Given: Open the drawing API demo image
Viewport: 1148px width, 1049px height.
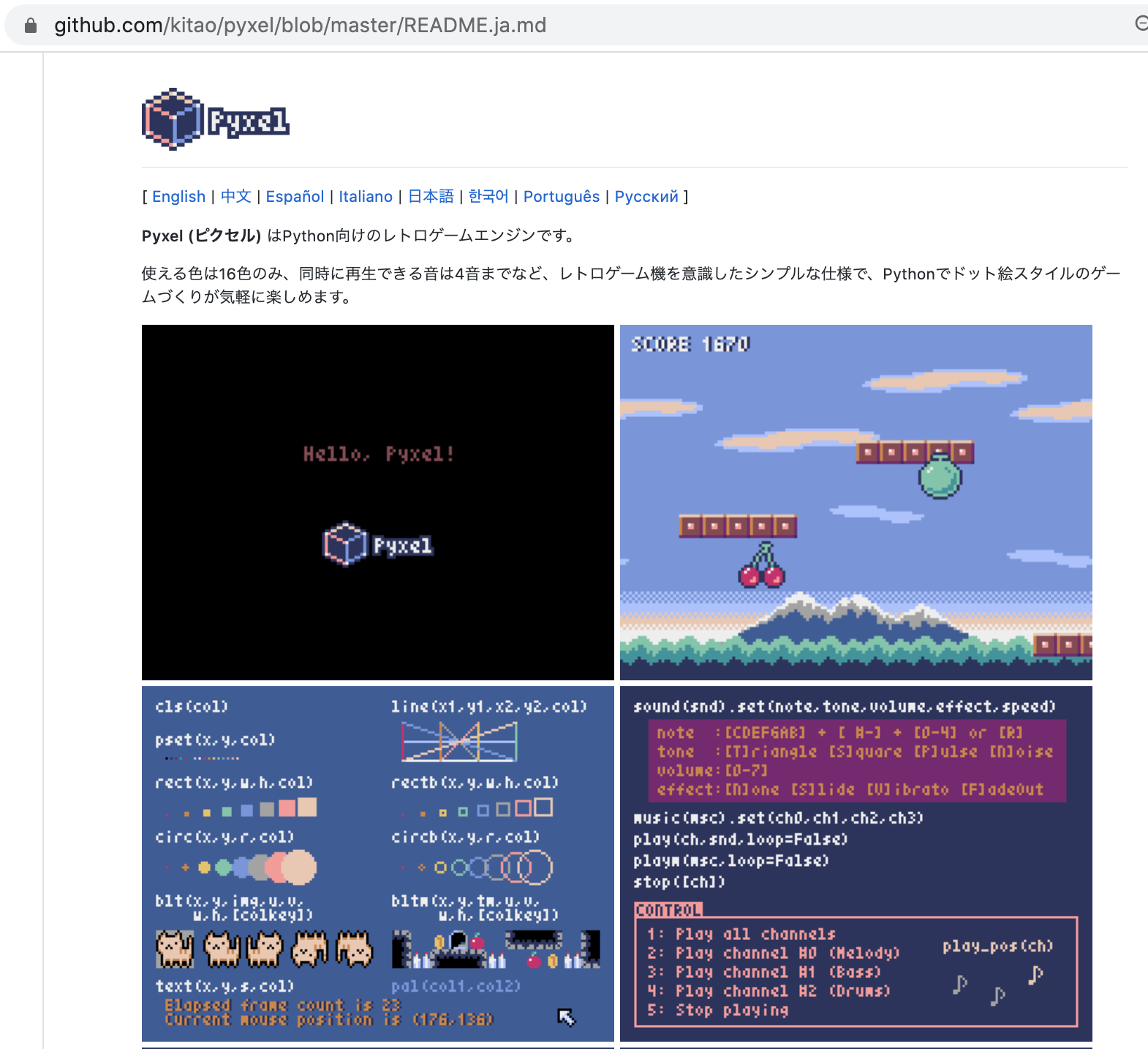Looking at the screenshot, I should coord(378,864).
